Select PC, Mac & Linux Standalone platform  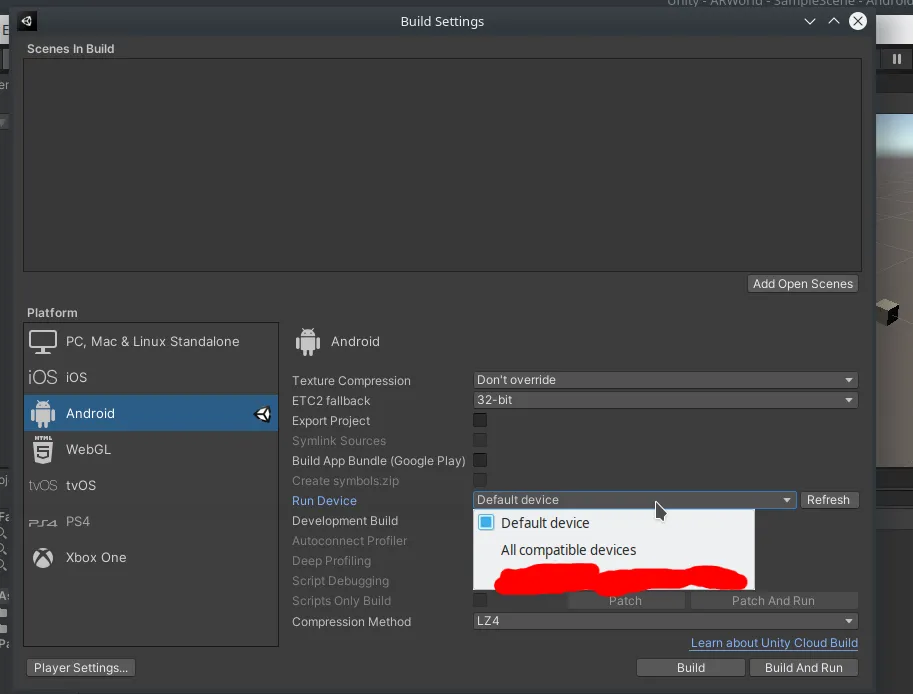pos(151,342)
